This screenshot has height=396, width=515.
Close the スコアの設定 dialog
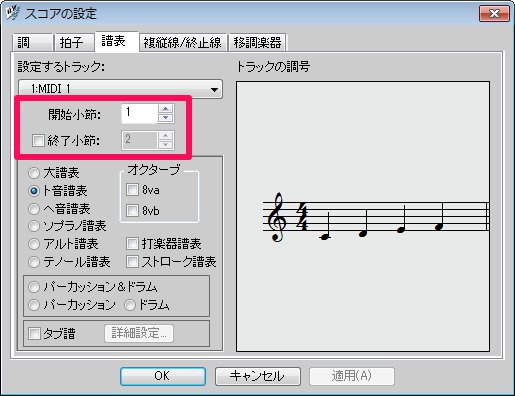(x=494, y=14)
